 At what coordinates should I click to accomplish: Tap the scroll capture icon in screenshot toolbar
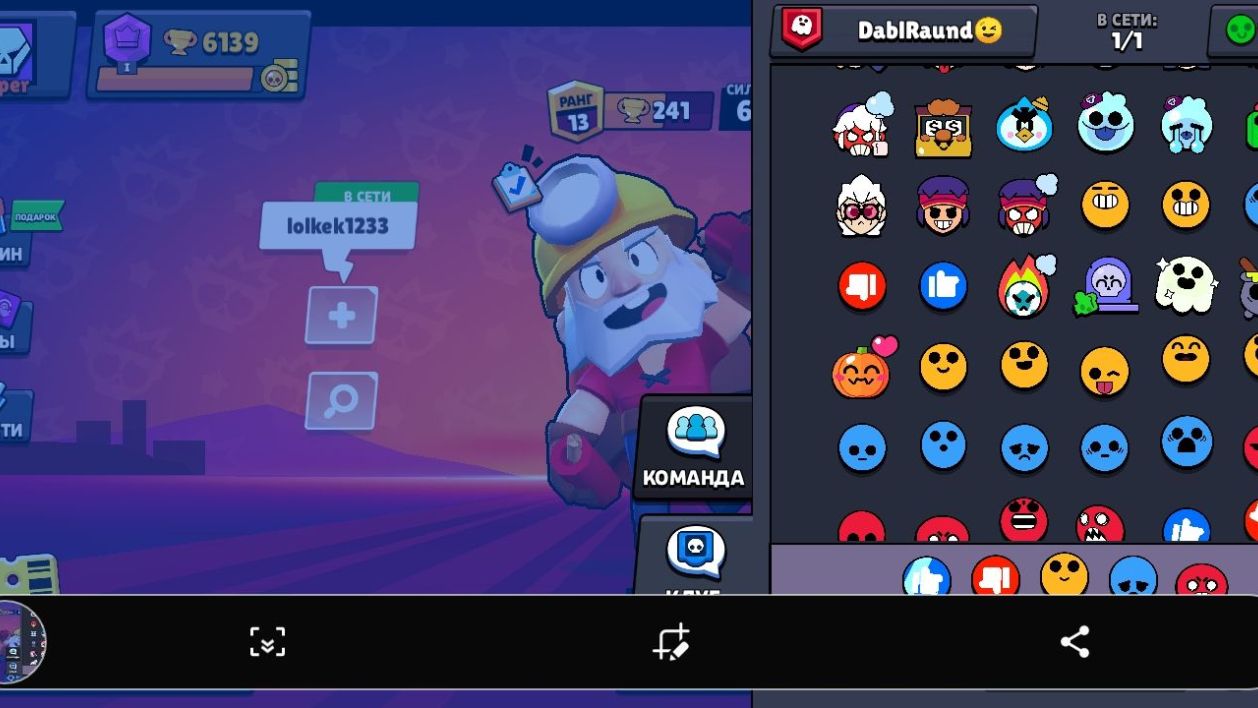267,642
